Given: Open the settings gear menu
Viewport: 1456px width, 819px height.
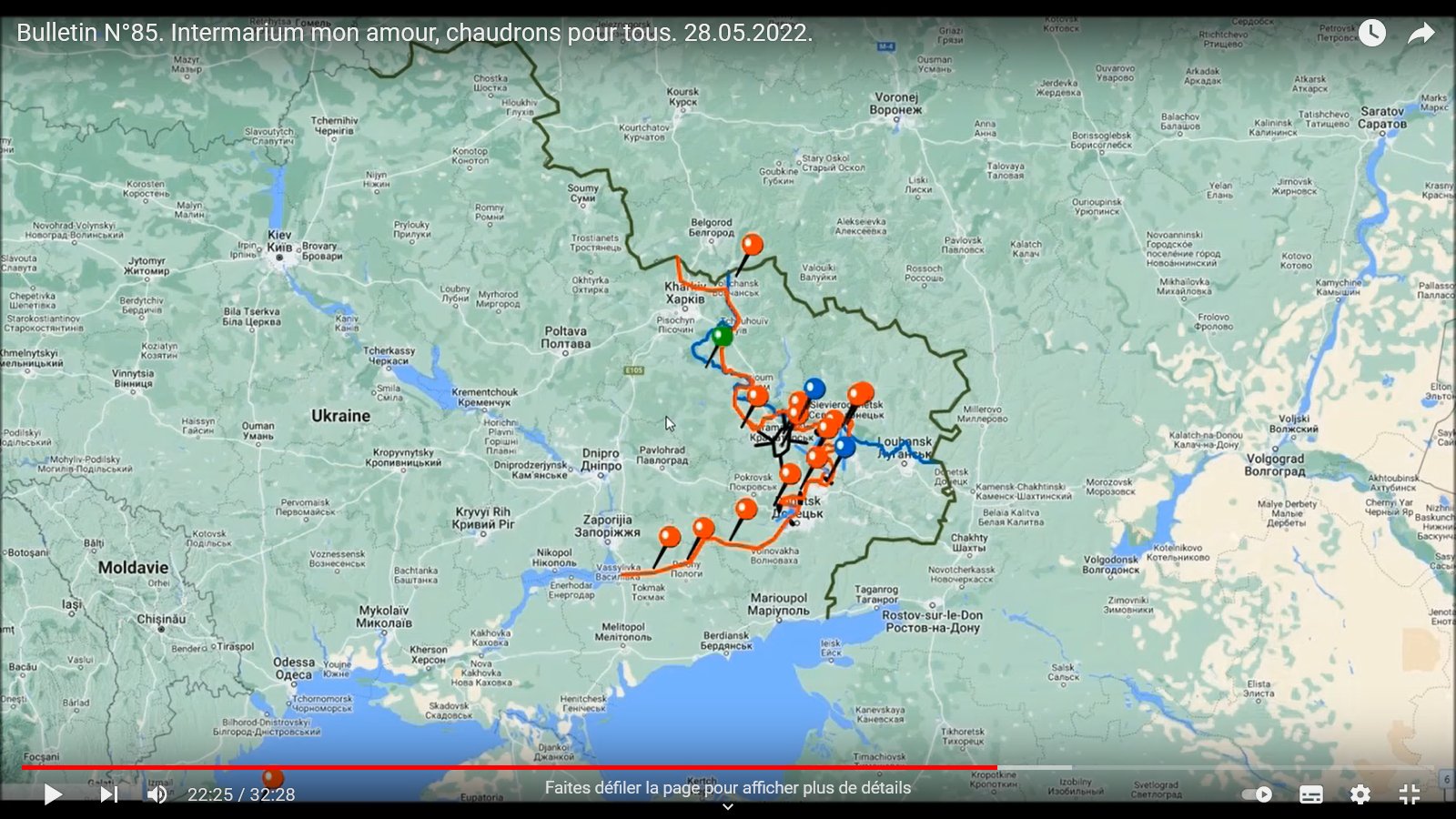Looking at the screenshot, I should point(1360,794).
